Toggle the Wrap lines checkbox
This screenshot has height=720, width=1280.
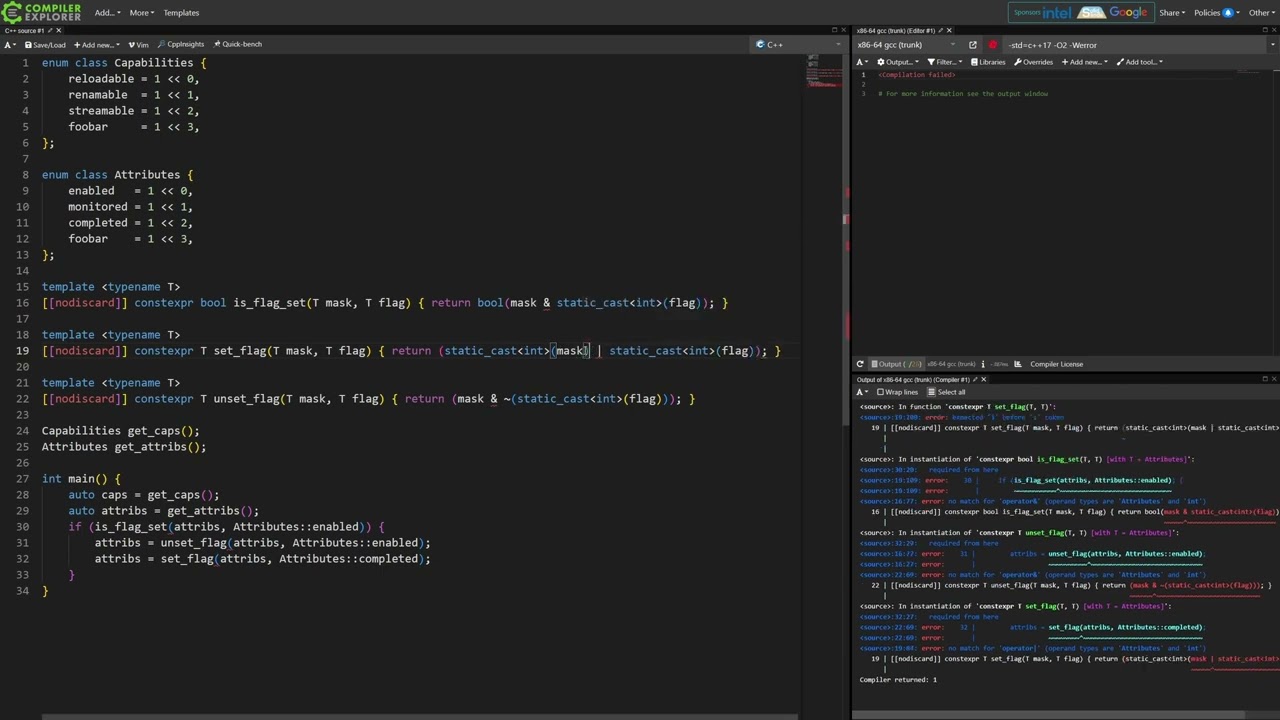[x=897, y=392]
